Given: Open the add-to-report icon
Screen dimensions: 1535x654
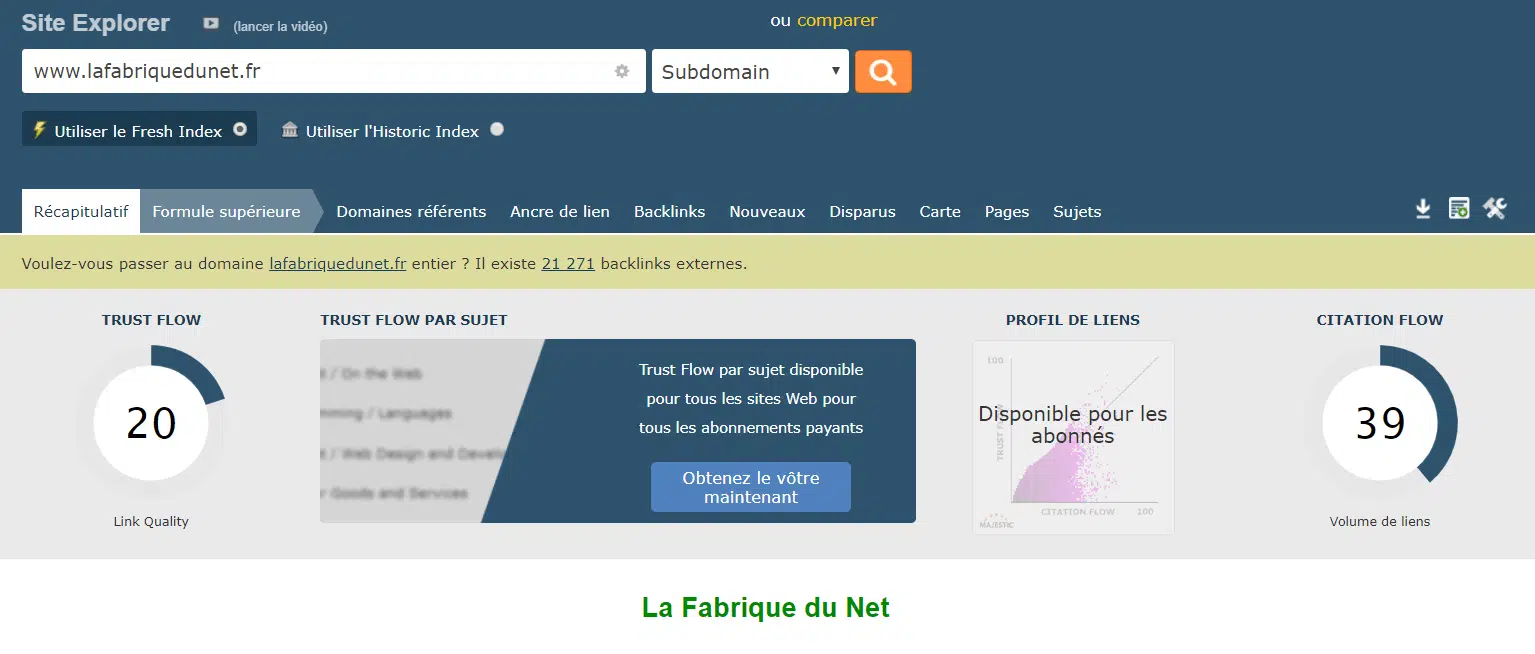Looking at the screenshot, I should click(1458, 208).
